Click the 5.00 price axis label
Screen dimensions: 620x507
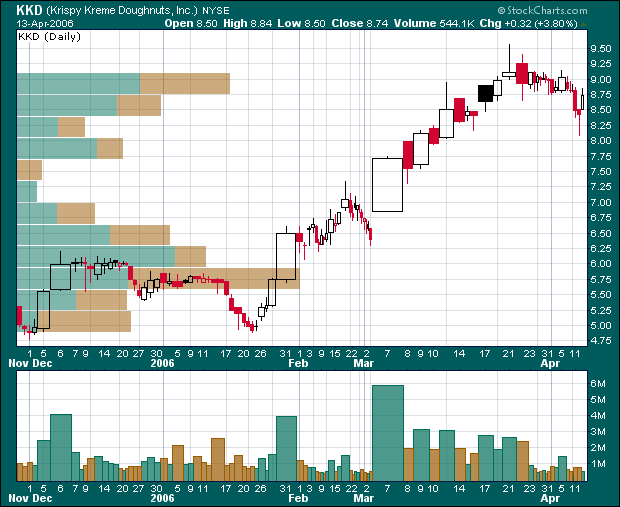(600, 326)
